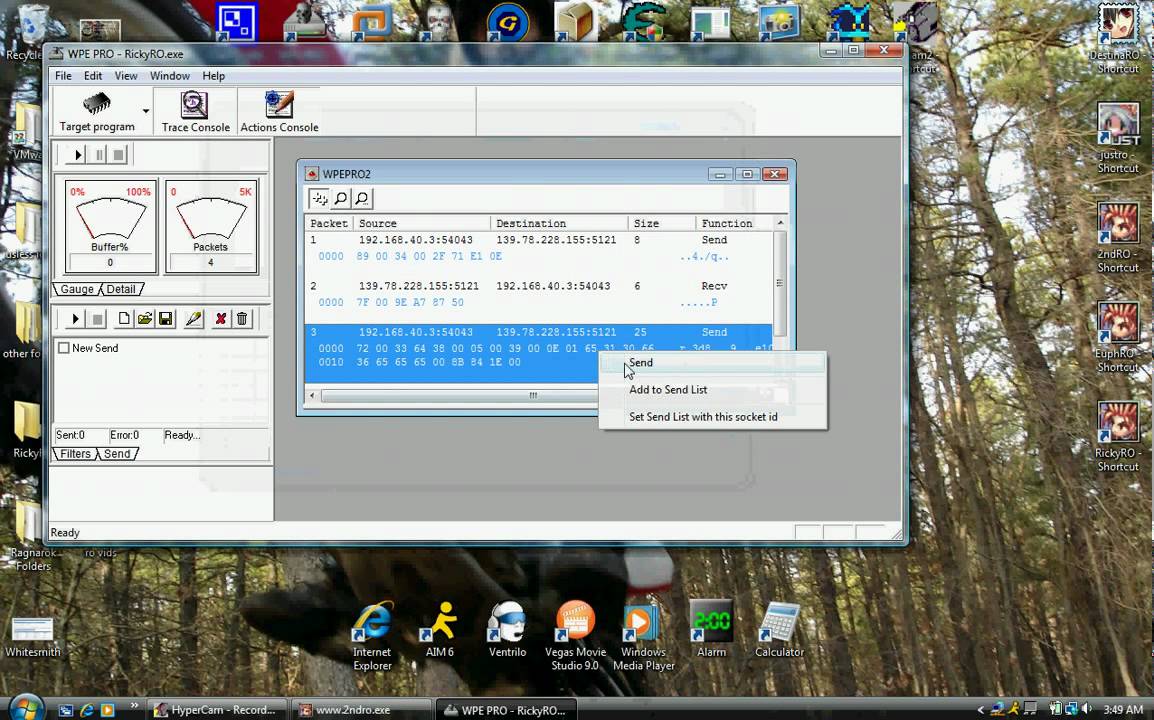Open the Actions Console
1154x720 pixels.
[279, 112]
